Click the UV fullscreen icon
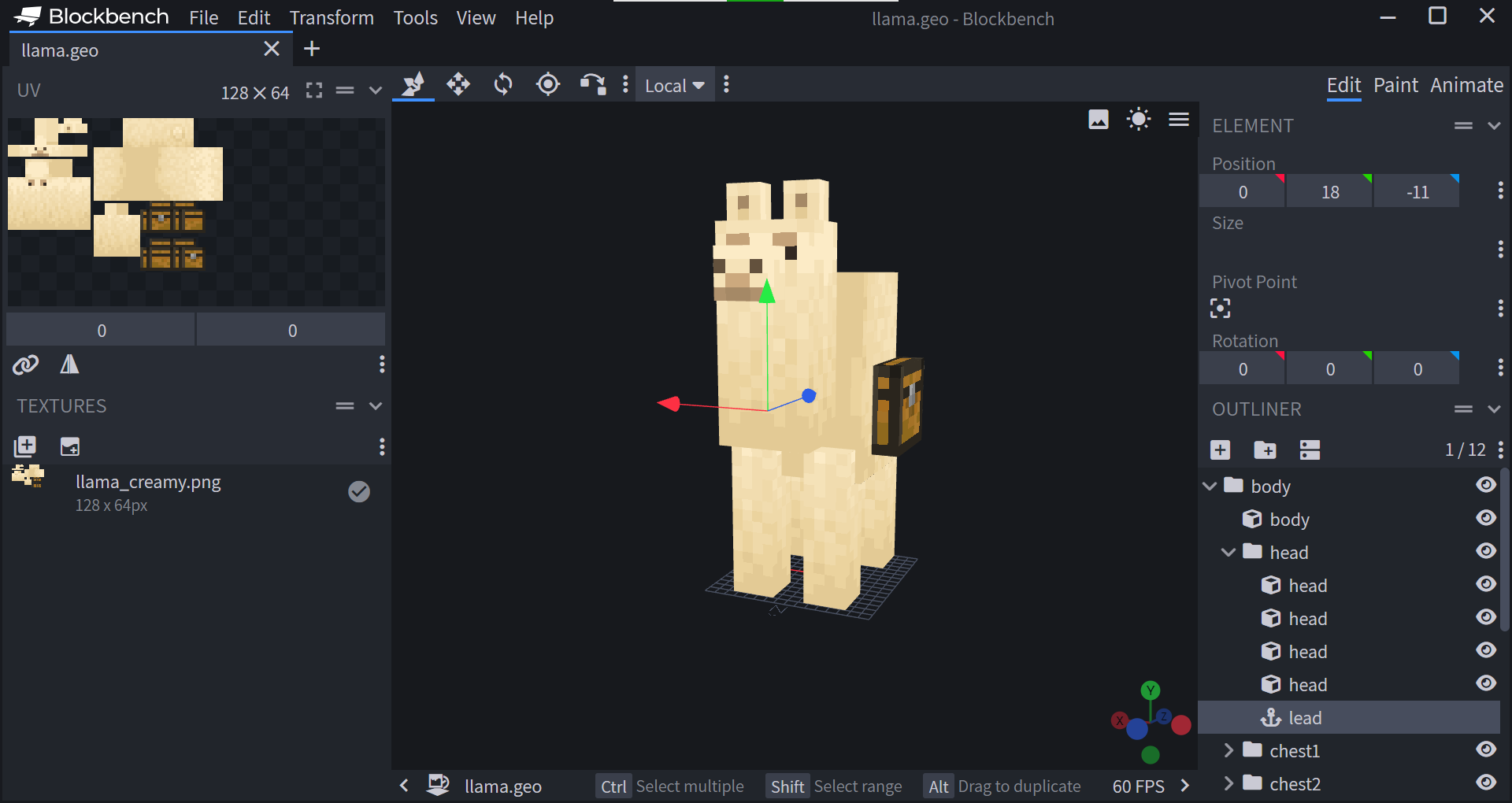Image resolution: width=1512 pixels, height=803 pixels. pos(314,91)
